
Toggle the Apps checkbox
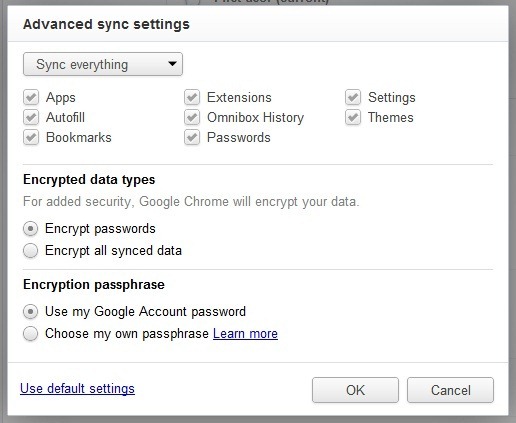(x=31, y=97)
